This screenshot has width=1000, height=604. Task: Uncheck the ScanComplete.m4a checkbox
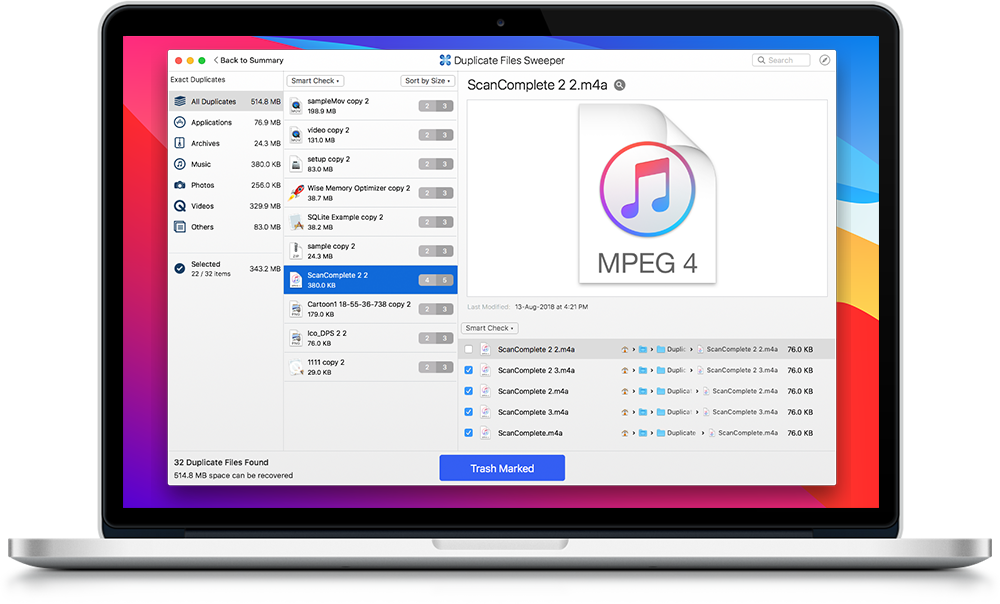click(x=469, y=433)
